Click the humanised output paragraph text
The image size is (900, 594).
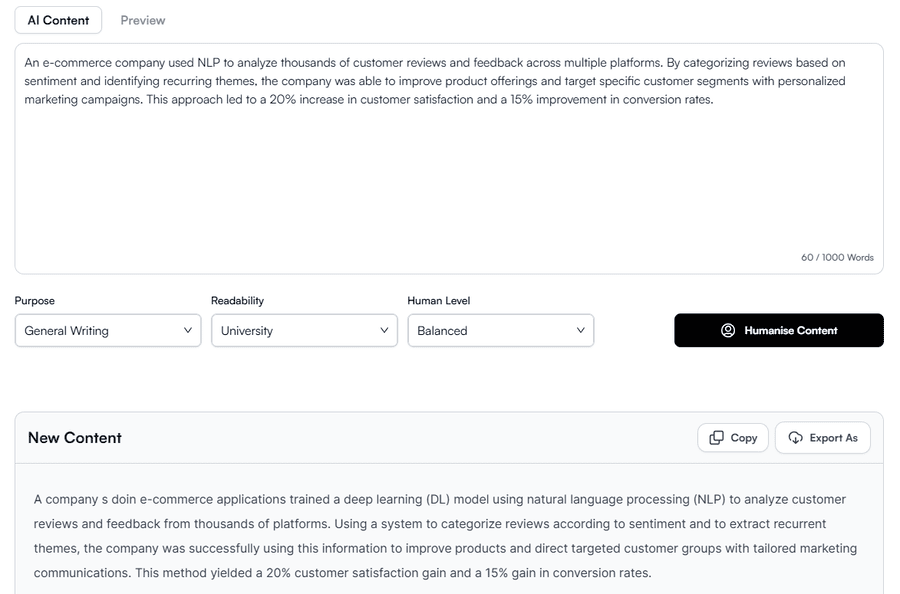pos(445,536)
